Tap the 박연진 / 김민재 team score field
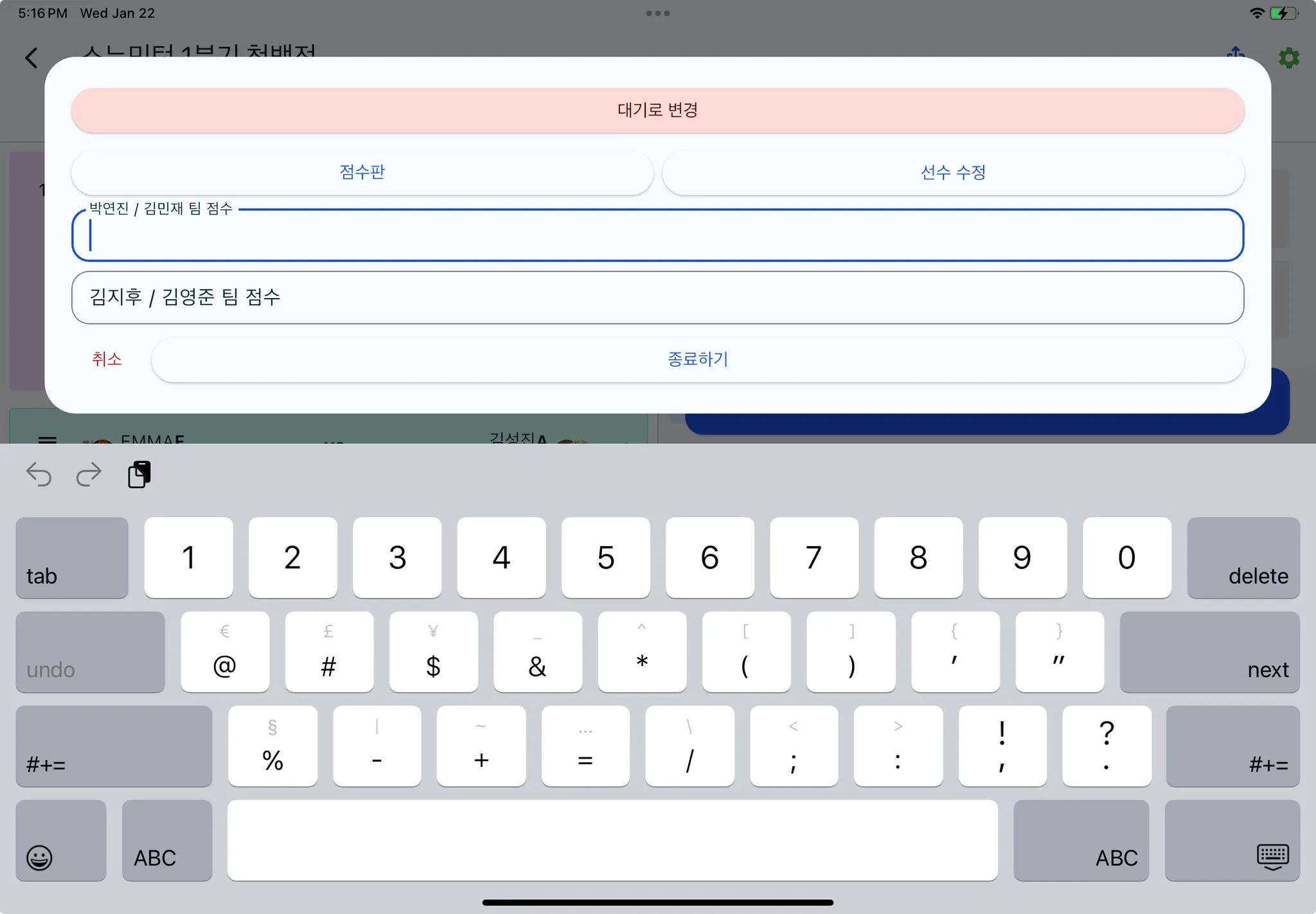1316x914 pixels. pos(657,236)
